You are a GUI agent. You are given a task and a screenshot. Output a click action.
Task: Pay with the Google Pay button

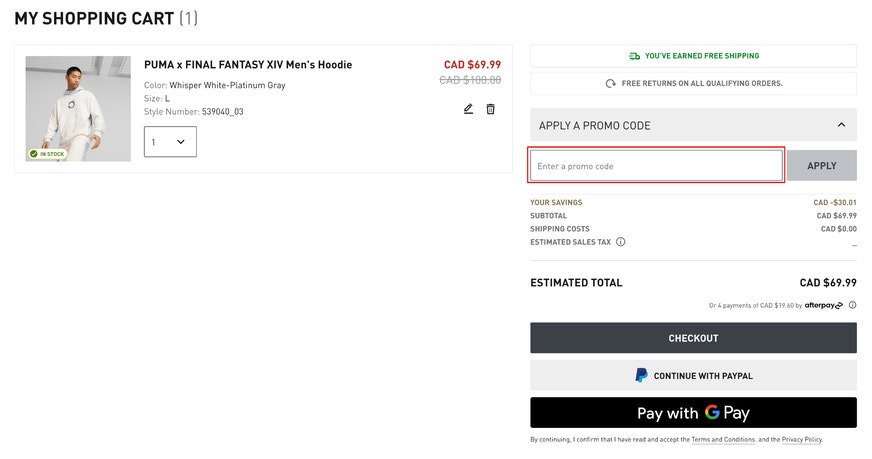693,413
